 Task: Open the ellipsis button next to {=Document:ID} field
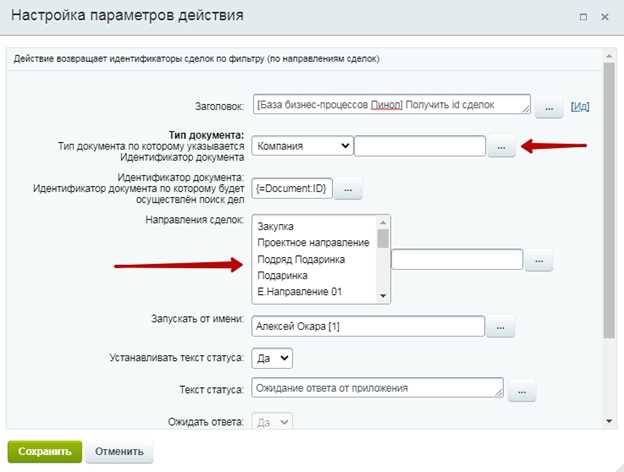(x=348, y=189)
